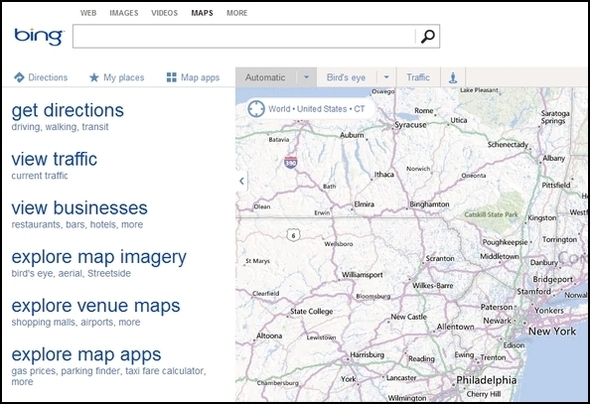Click the Interstate 390 shield on map

coord(290,163)
